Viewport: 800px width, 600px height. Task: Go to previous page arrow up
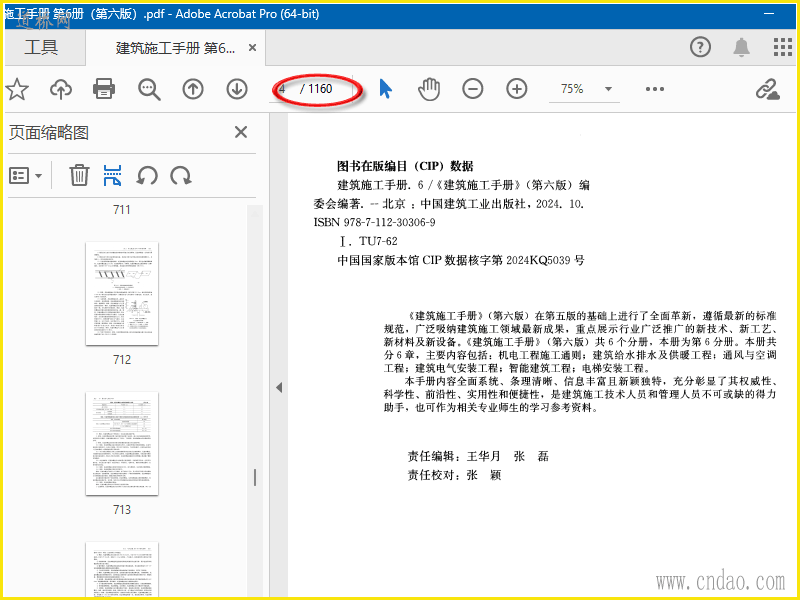click(x=193, y=89)
